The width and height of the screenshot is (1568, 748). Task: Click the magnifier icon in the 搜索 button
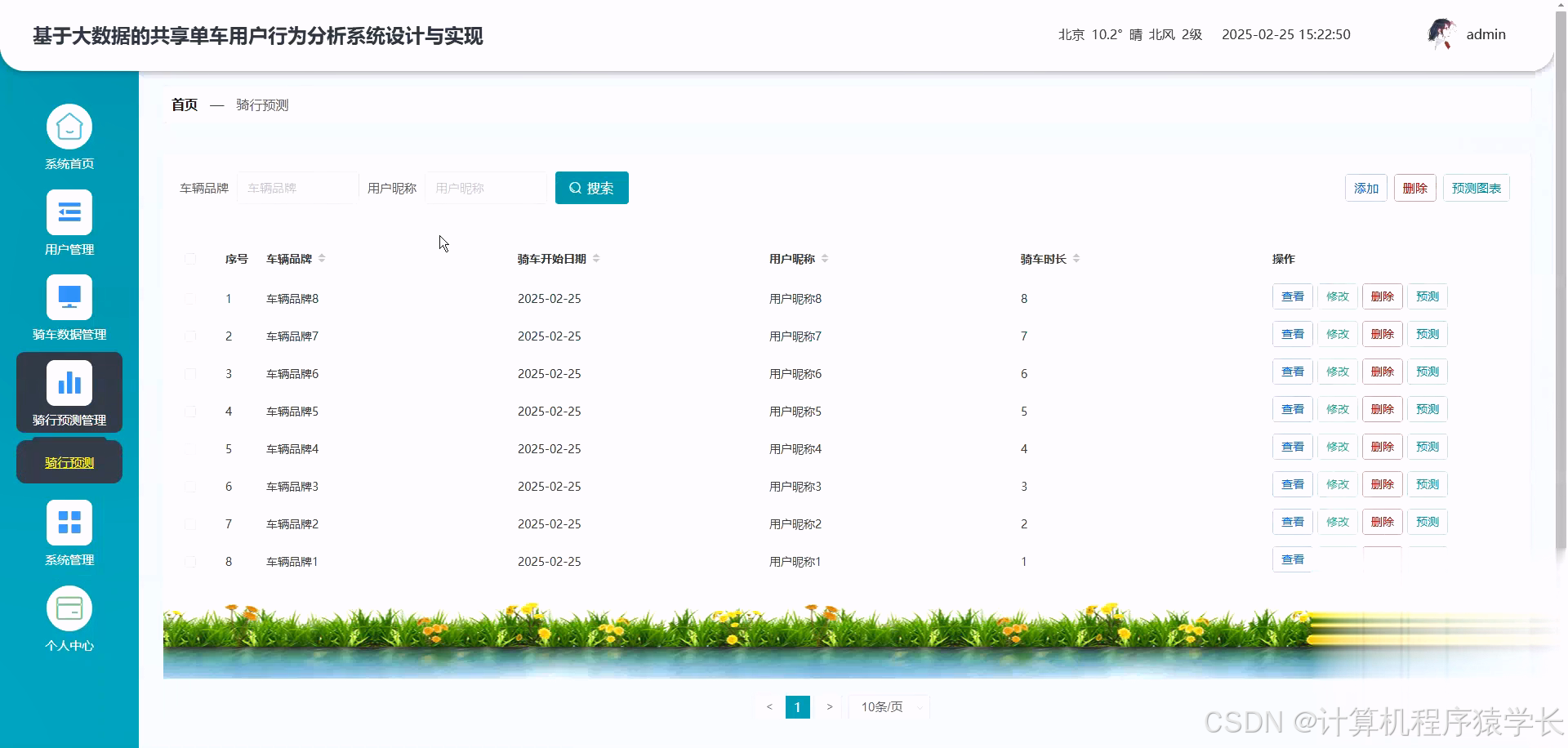point(575,188)
